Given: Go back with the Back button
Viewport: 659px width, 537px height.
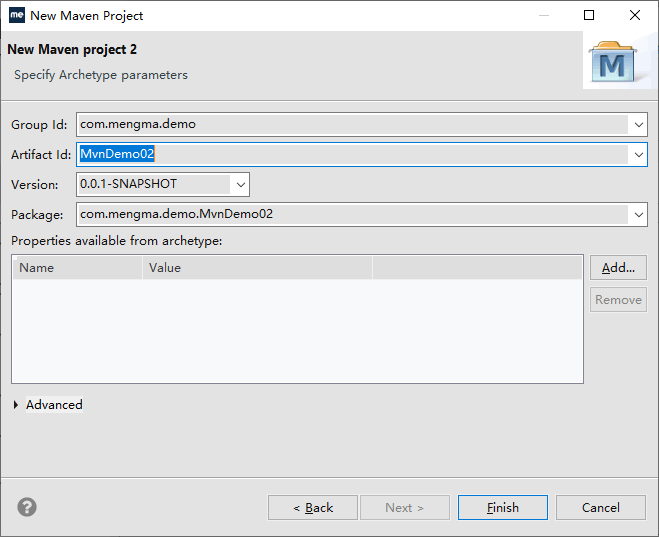Looking at the screenshot, I should pos(313,508).
